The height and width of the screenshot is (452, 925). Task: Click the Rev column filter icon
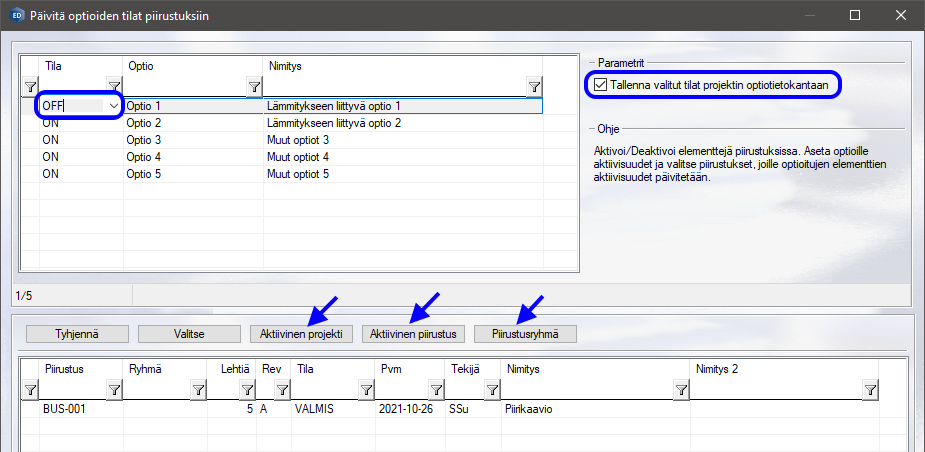point(281,390)
